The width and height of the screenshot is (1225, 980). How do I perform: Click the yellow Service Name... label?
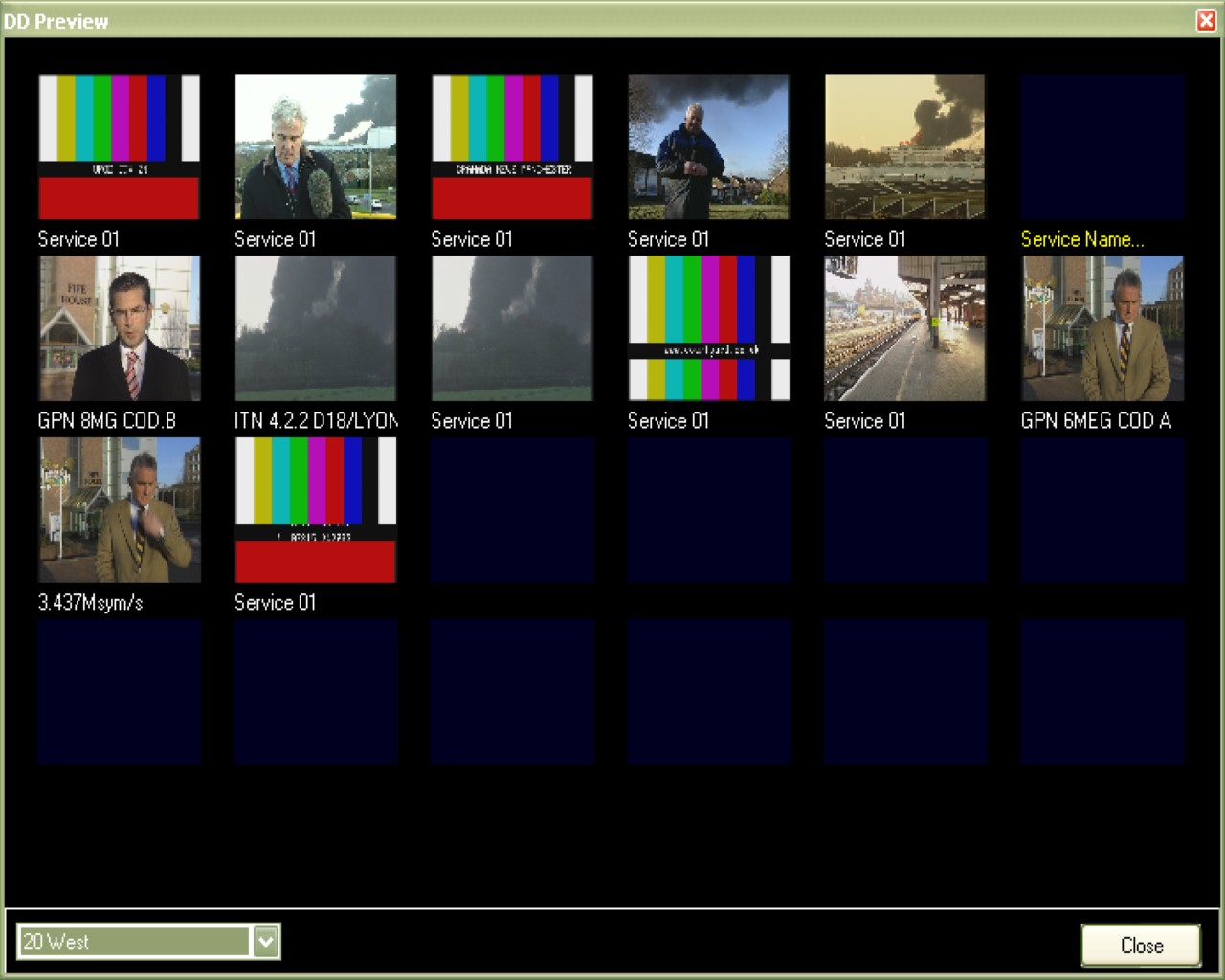click(1081, 239)
